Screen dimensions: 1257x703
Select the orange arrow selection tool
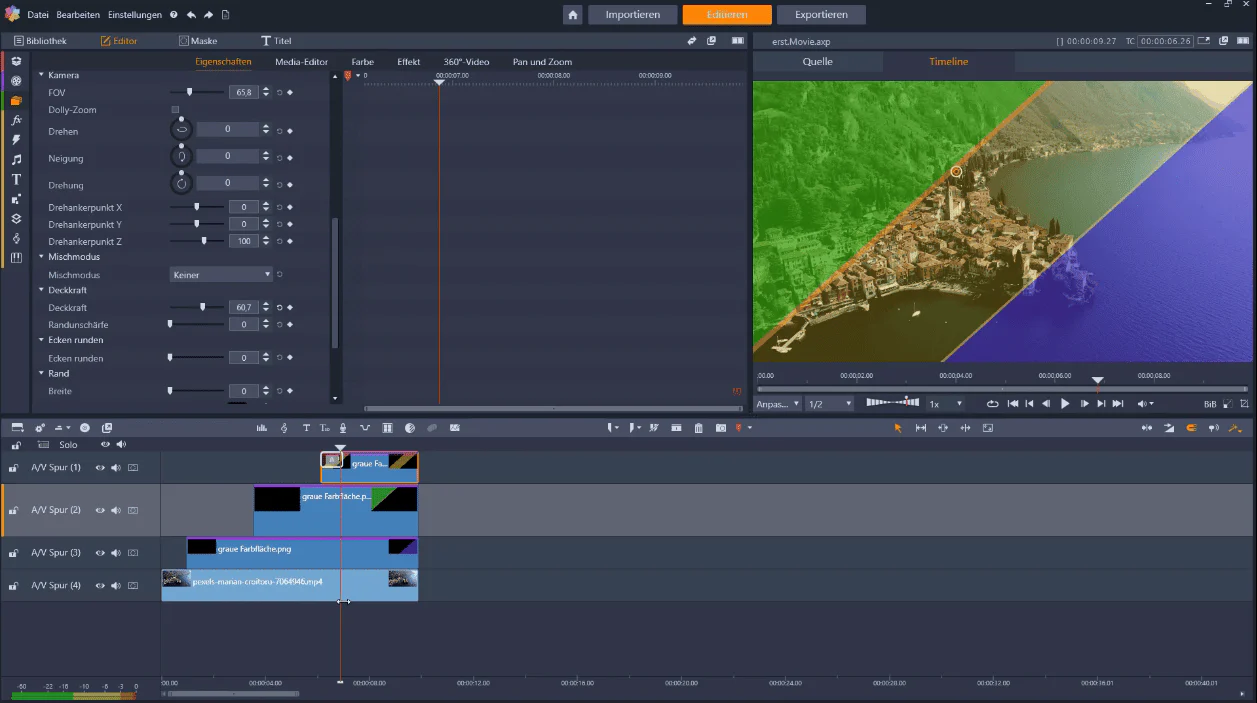point(897,428)
